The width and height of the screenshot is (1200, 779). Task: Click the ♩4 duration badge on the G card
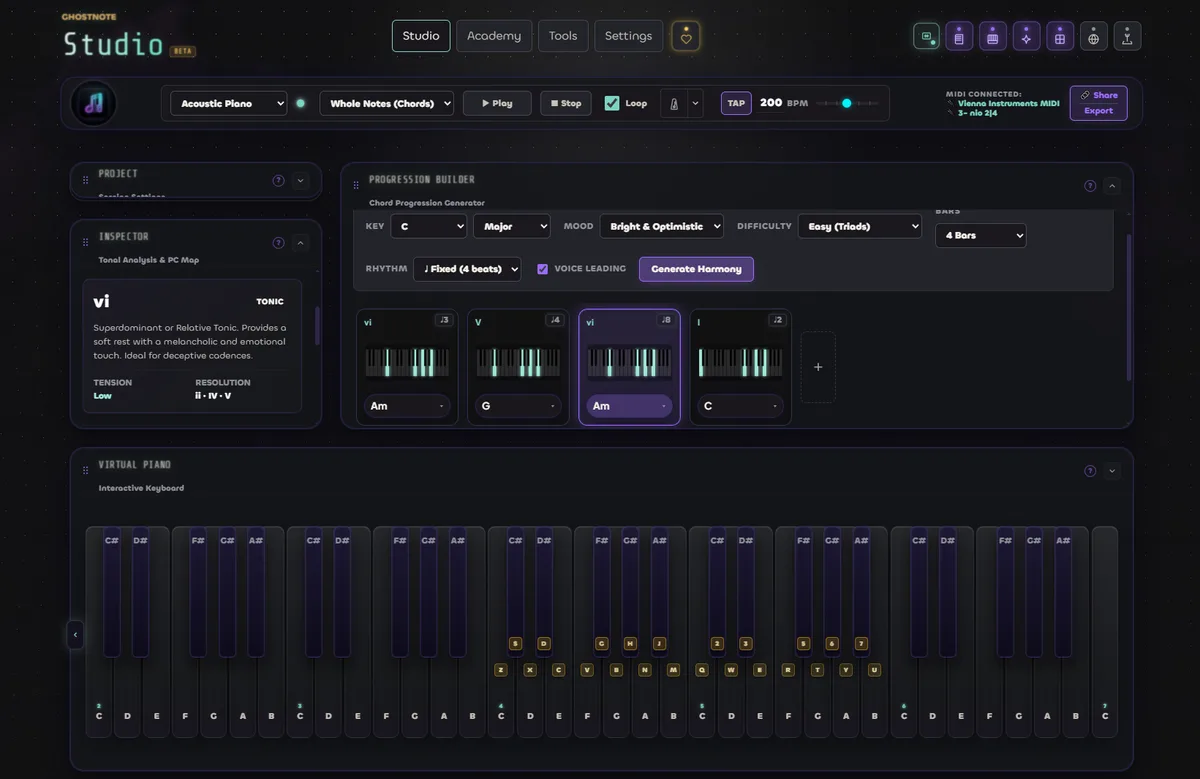554,320
